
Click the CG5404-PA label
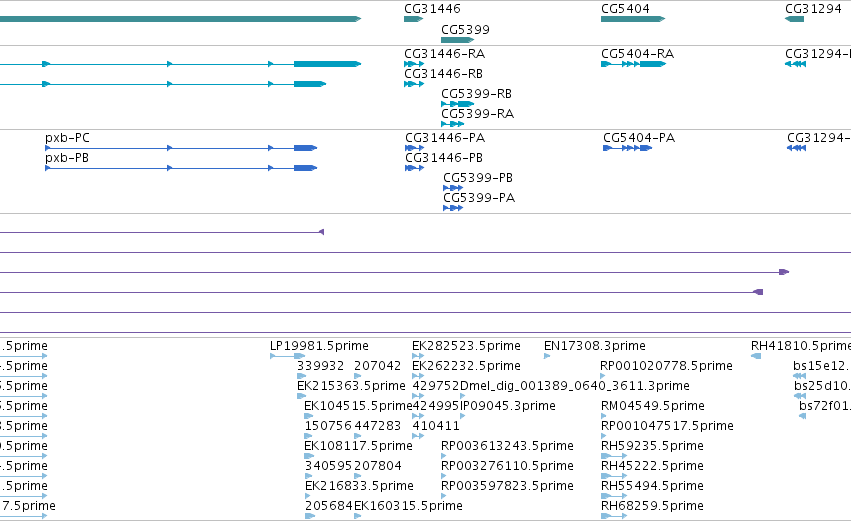point(639,138)
